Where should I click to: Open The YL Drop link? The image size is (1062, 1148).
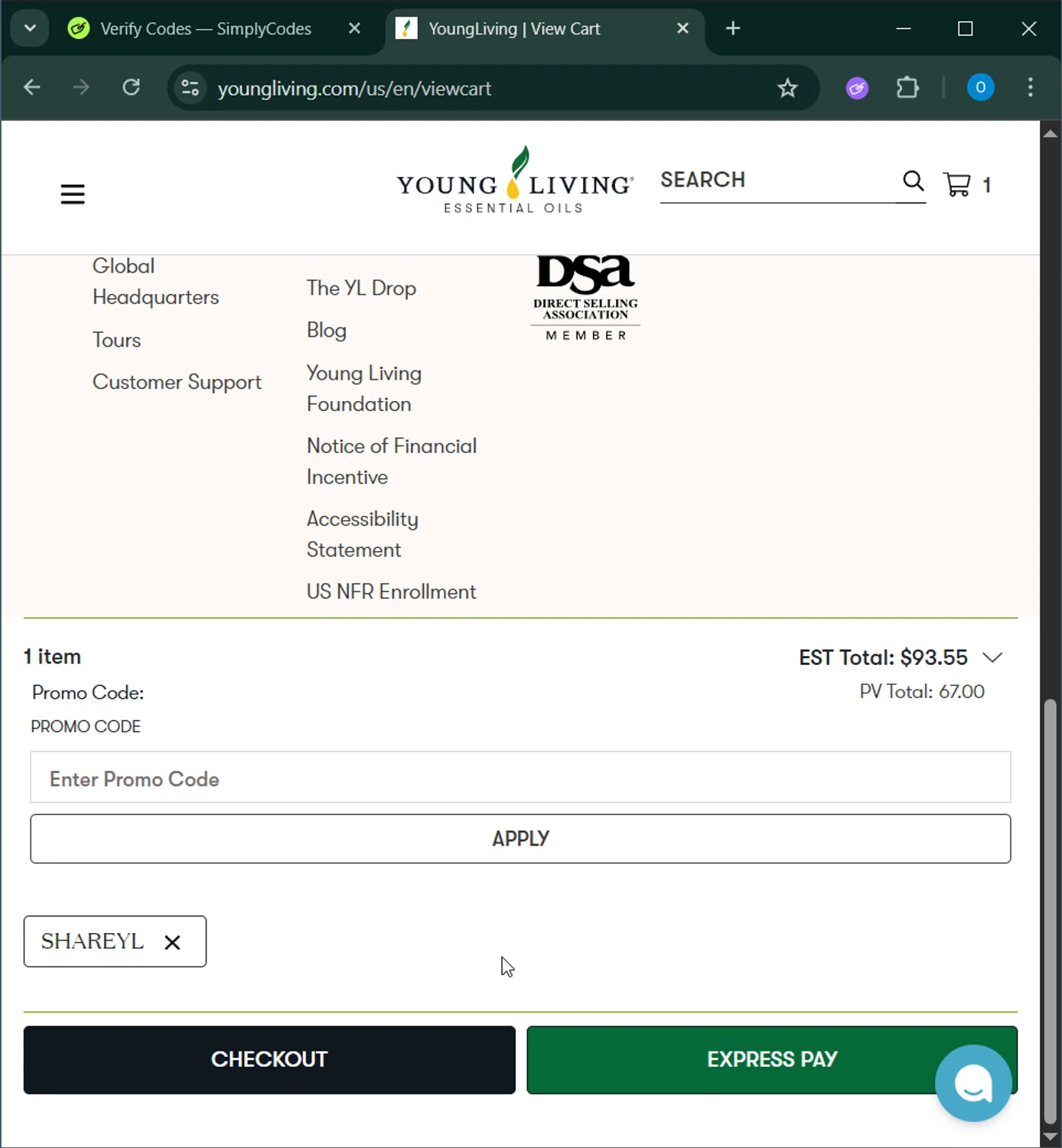361,289
